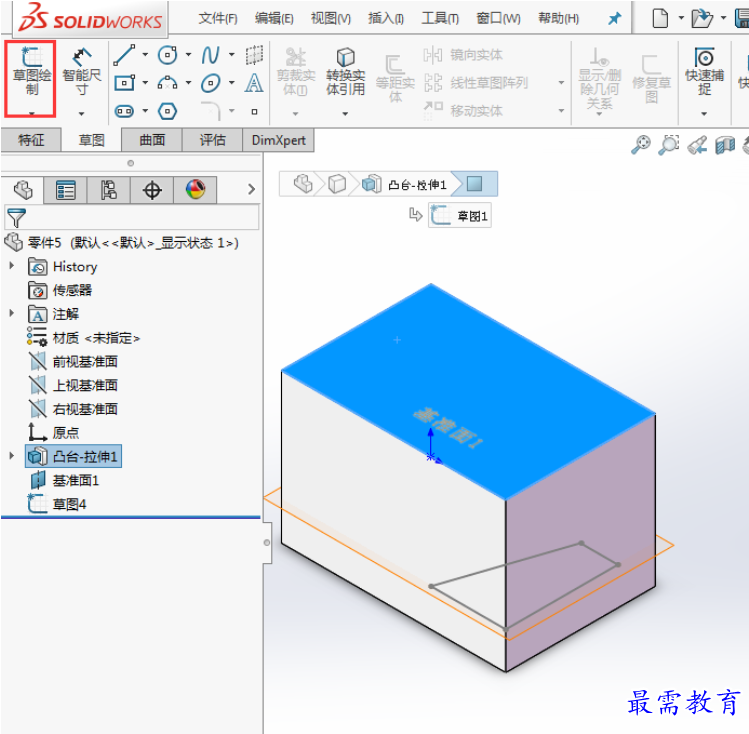Open the PropertyManager tab

tap(65, 190)
